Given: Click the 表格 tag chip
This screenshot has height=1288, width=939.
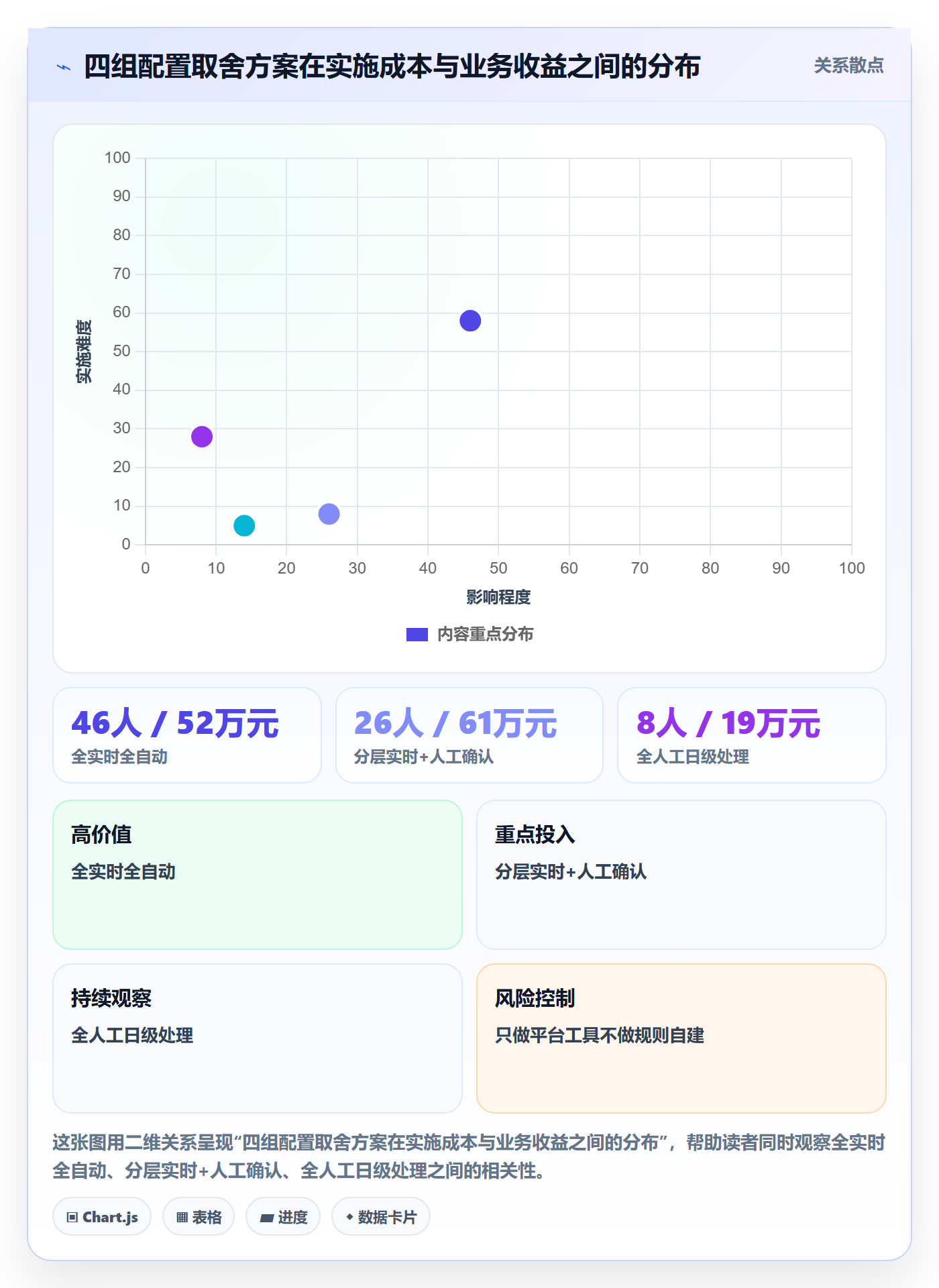Looking at the screenshot, I should pyautogui.click(x=199, y=1216).
